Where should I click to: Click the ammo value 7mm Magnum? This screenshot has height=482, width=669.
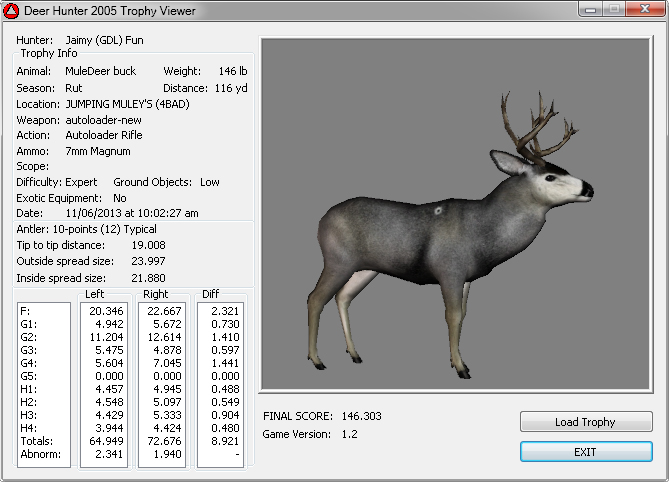[x=98, y=151]
